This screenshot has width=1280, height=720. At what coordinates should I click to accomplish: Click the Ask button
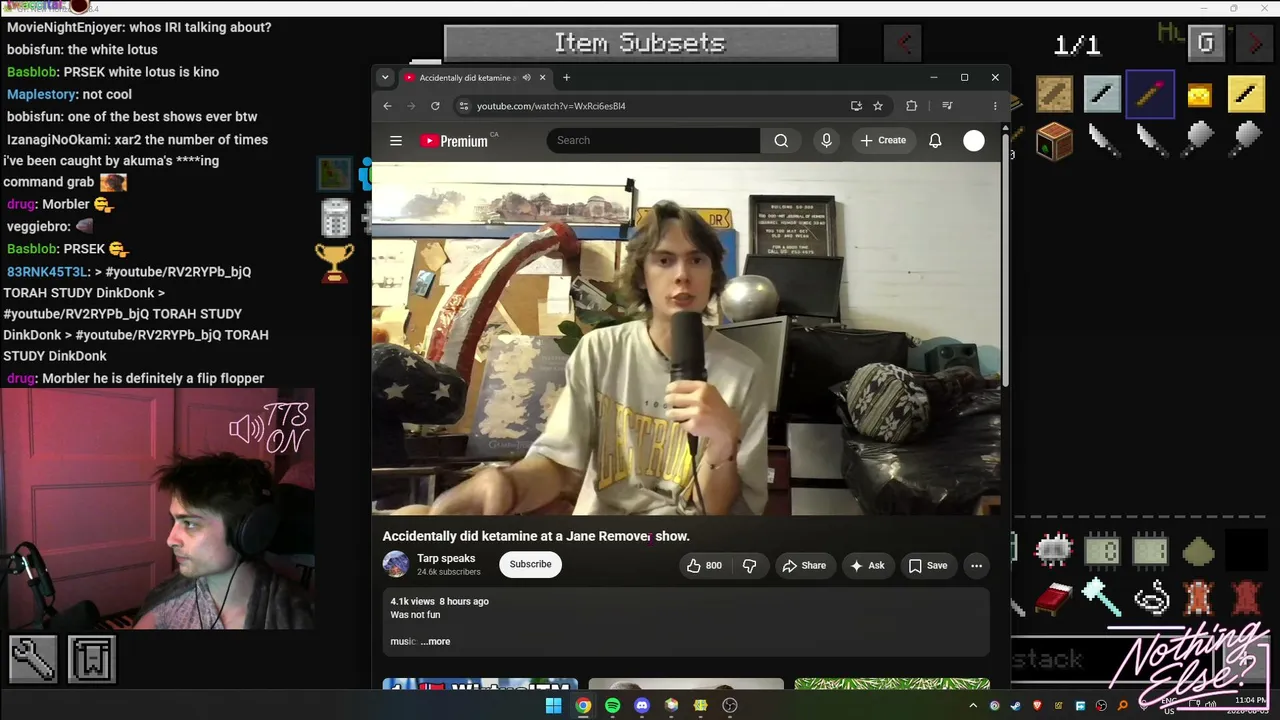click(867, 565)
